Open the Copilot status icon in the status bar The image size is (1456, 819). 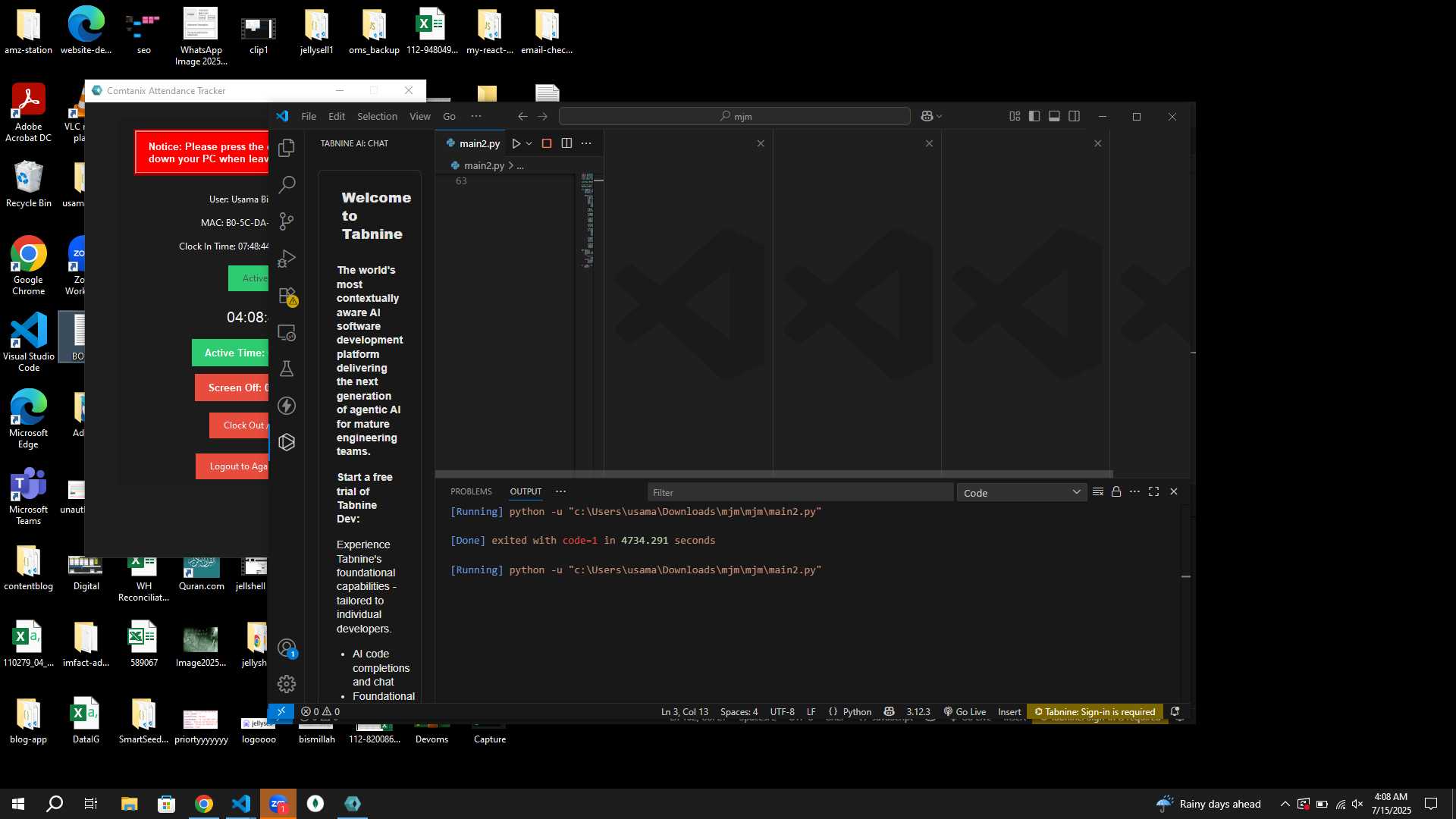coord(890,711)
